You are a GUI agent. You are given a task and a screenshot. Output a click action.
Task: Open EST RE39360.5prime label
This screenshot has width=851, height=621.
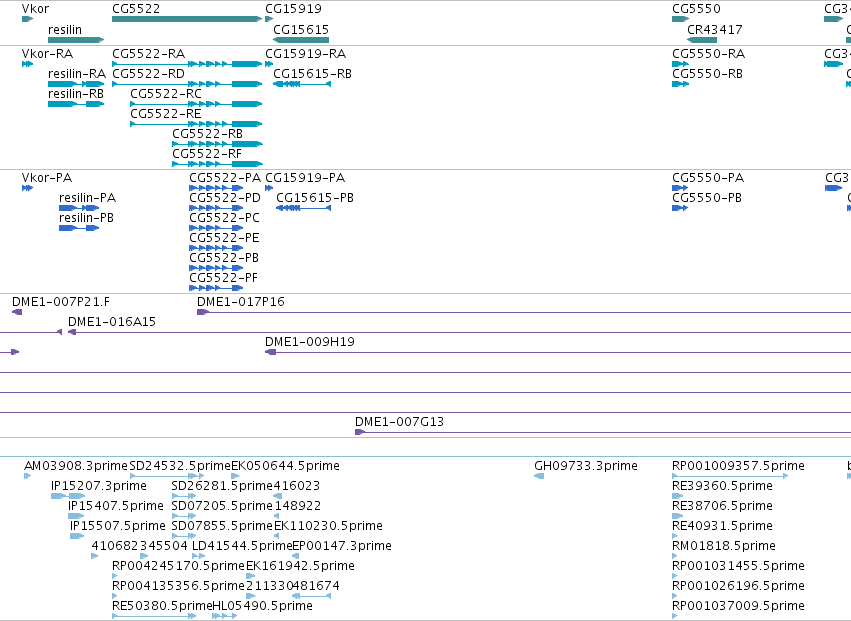(722, 486)
